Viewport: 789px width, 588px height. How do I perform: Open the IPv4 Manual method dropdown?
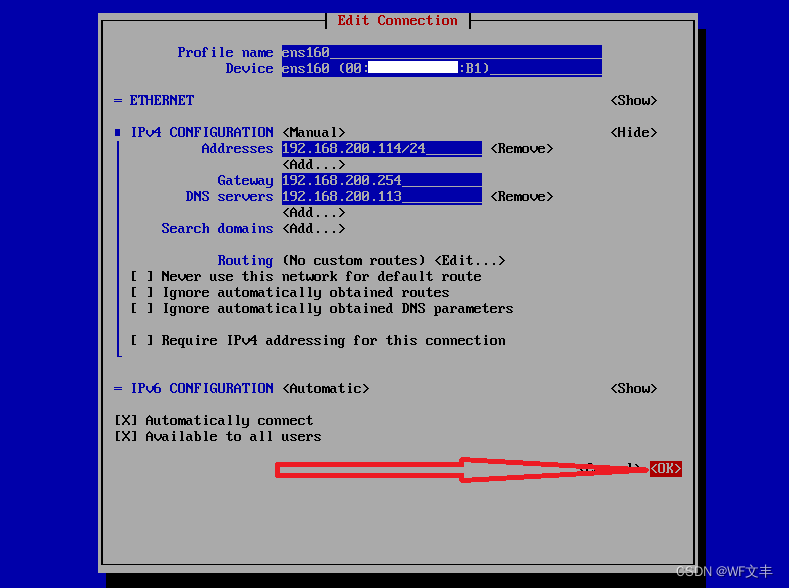(313, 132)
